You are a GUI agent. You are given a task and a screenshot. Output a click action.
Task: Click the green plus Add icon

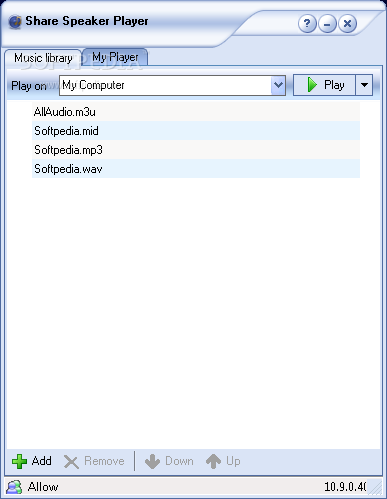pos(19,461)
